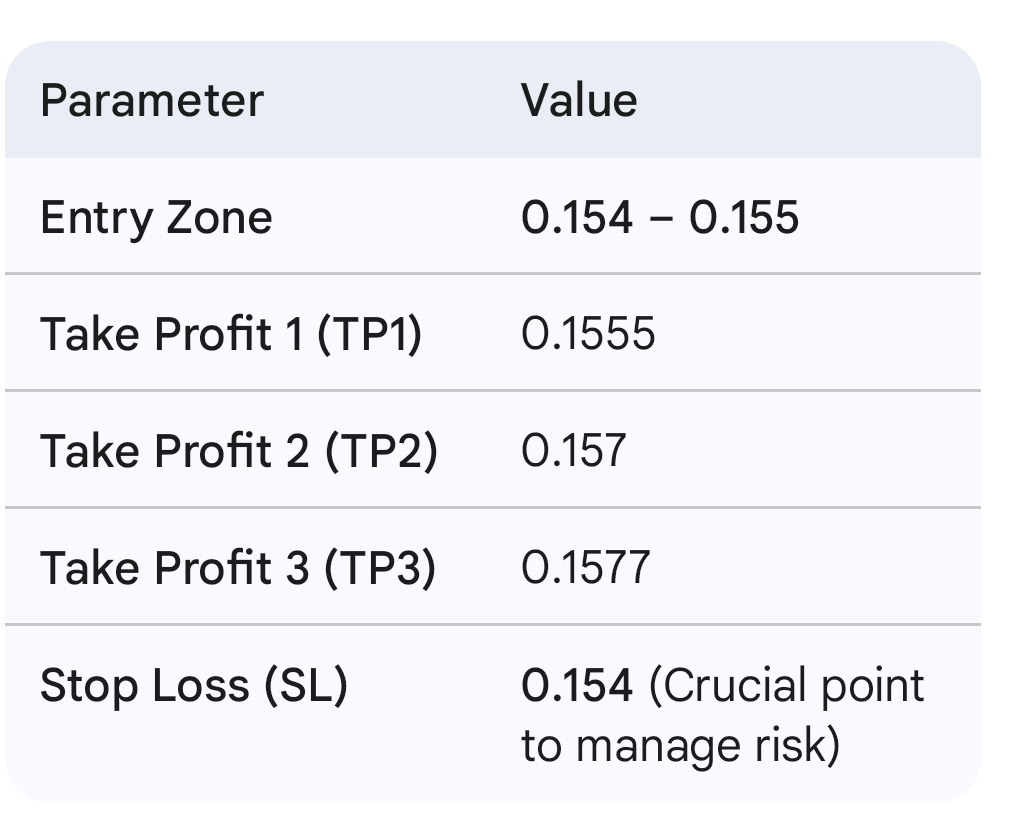Screen dimensions: 1034x815
Task: Click the Value column header
Action: tap(578, 101)
